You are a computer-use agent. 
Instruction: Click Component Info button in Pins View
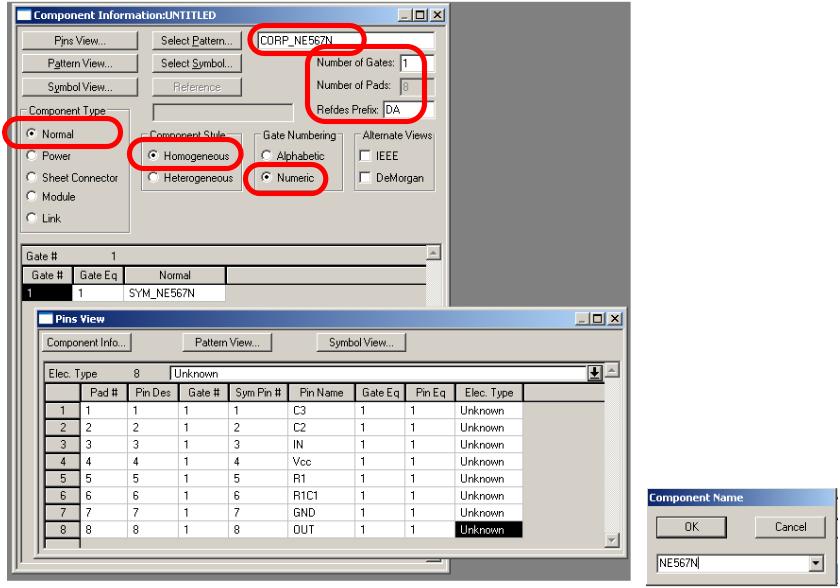tap(86, 343)
